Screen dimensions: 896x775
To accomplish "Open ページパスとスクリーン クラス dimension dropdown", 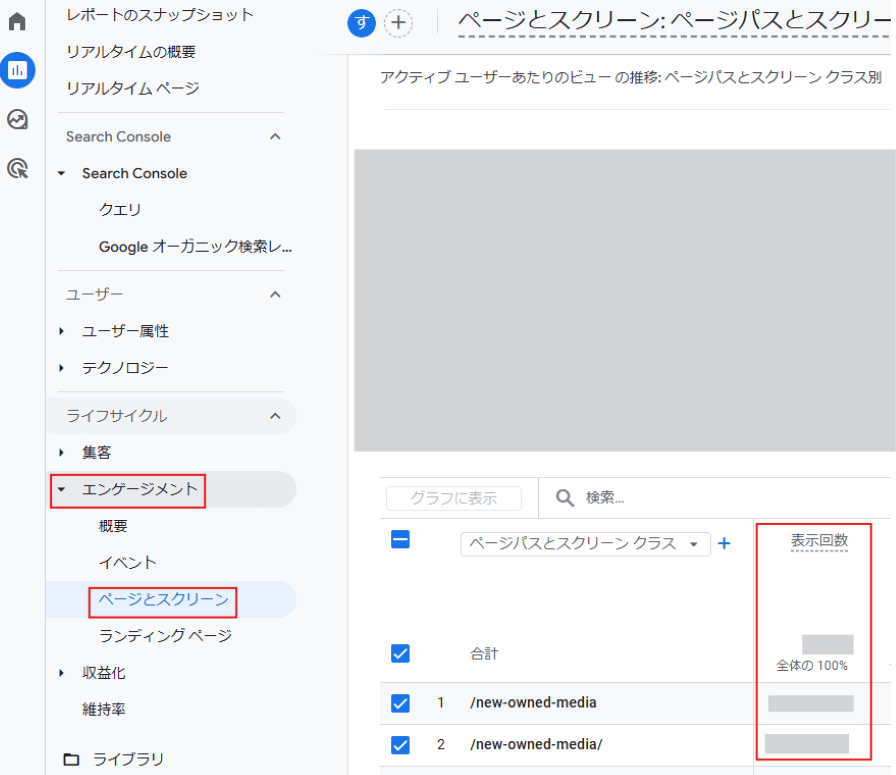I will click(585, 544).
